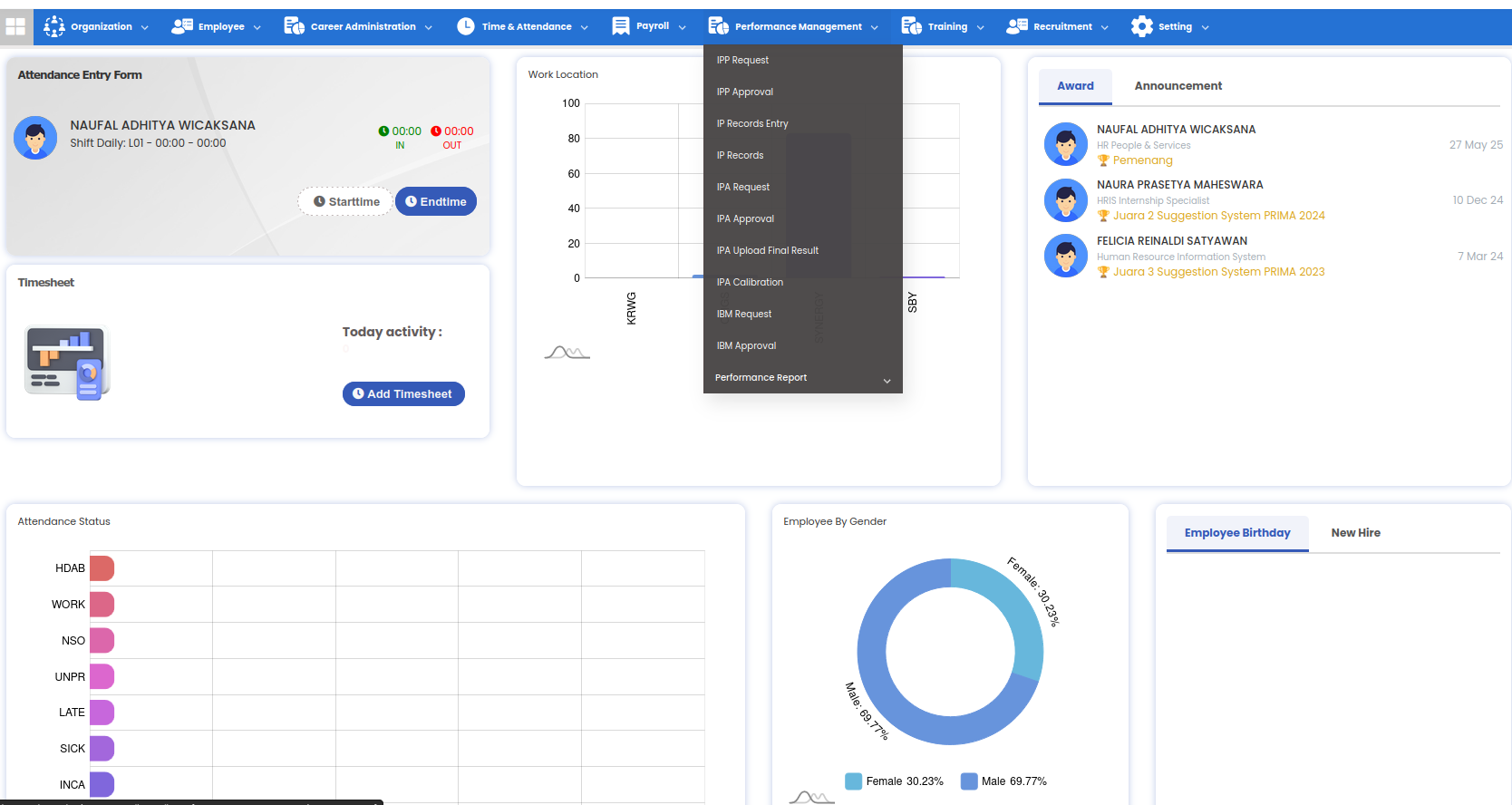Viewport: 1512px width, 805px height.
Task: Click Naufal Adhitya's avatar in the attendance form
Action: click(35, 138)
